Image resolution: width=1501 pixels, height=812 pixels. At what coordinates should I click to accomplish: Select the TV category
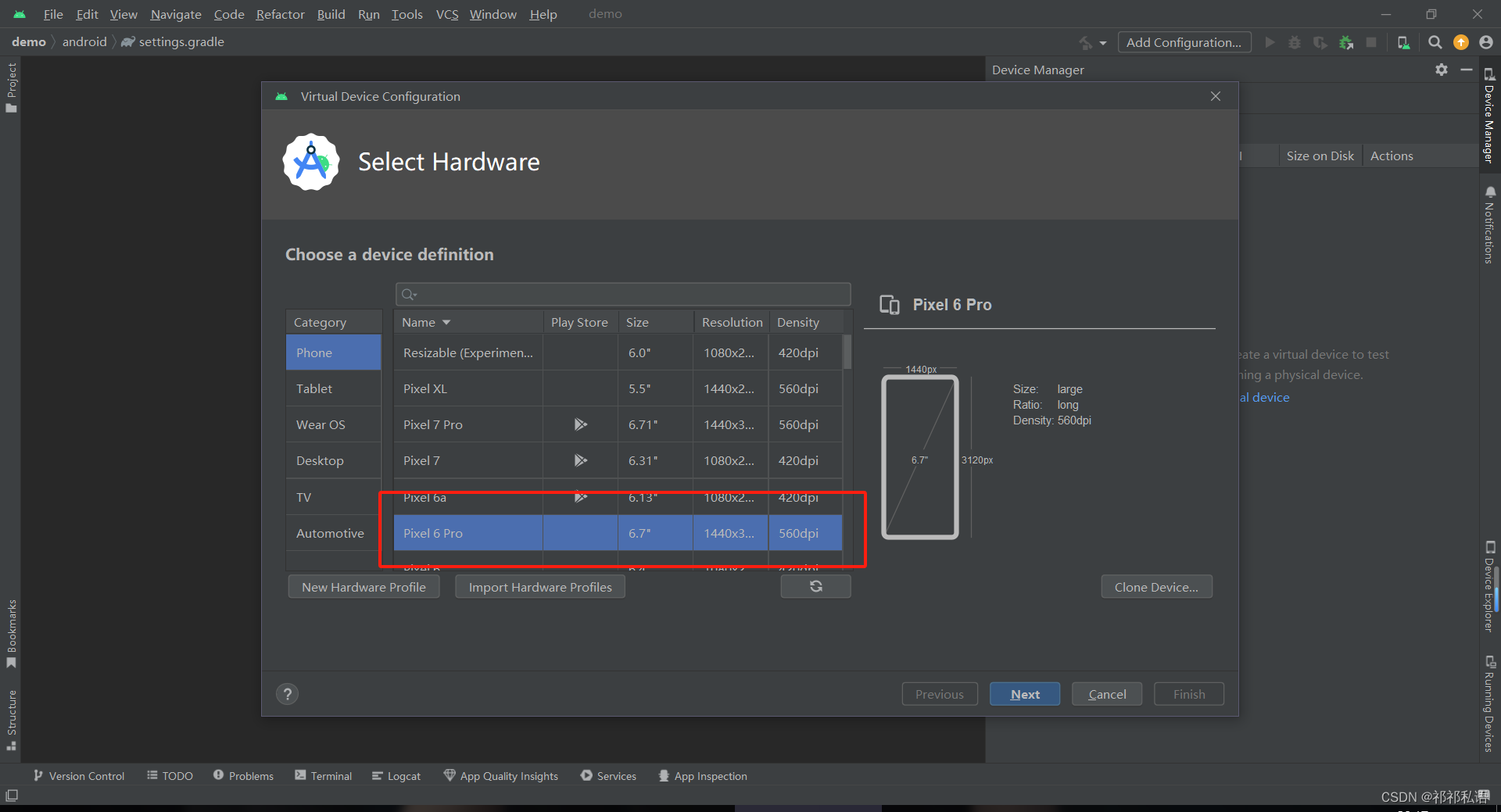[333, 497]
